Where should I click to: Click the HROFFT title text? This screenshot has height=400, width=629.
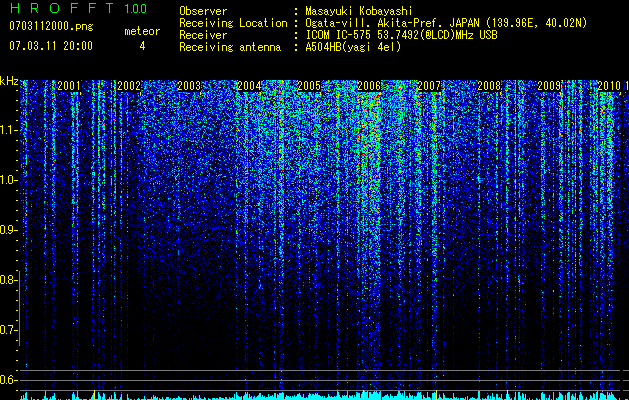coord(62,8)
